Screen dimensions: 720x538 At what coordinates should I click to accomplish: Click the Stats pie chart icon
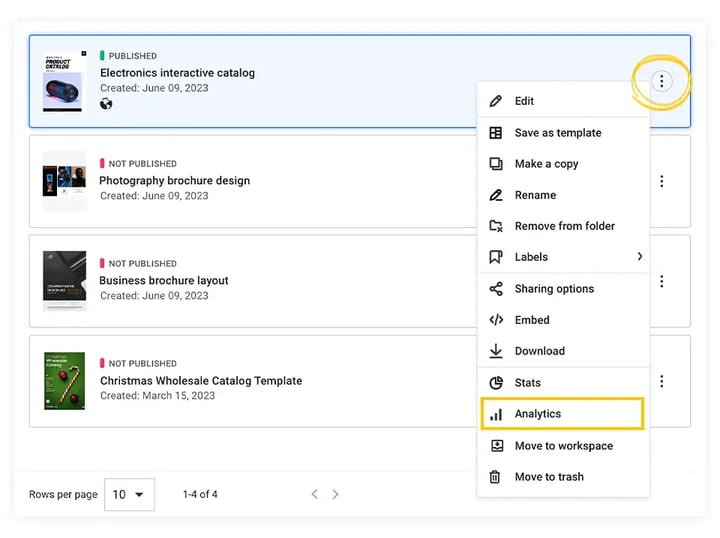pyautogui.click(x=496, y=382)
